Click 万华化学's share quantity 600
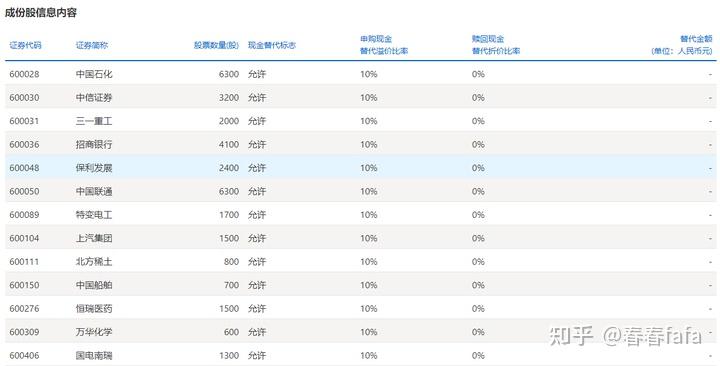The image size is (720, 366). [231, 332]
